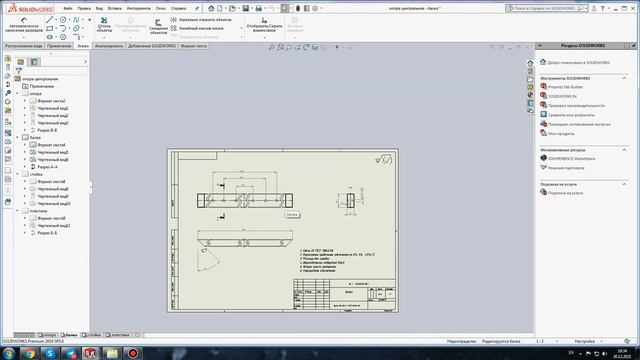Select the Point sketch tool

click(x=89, y=20)
